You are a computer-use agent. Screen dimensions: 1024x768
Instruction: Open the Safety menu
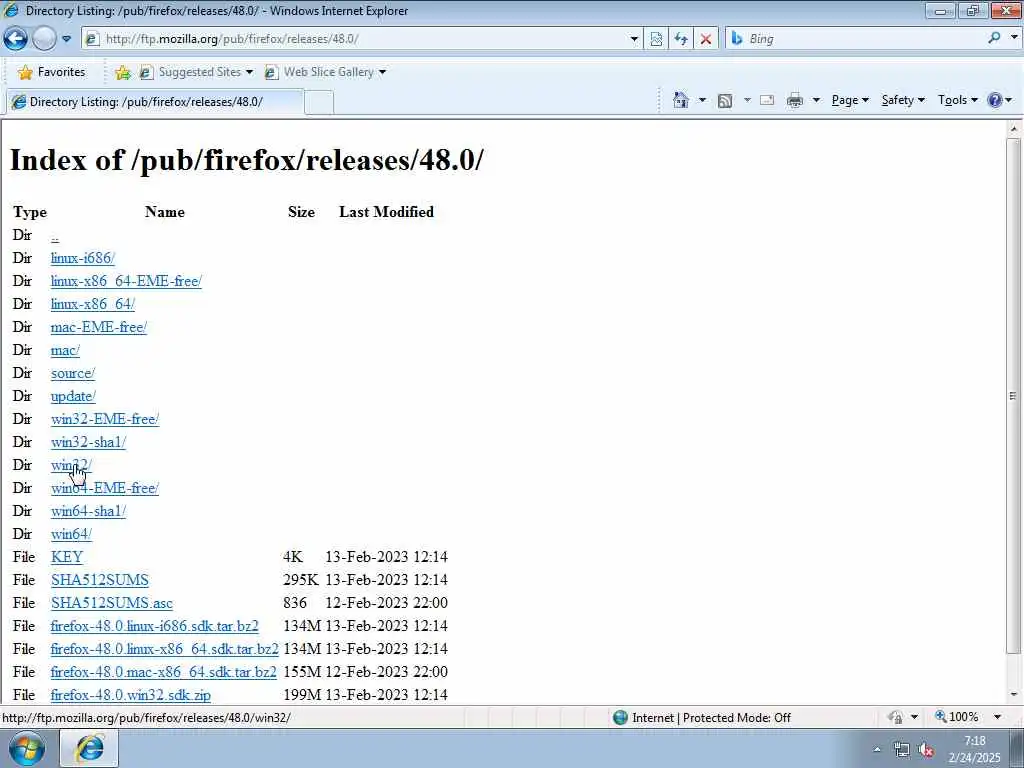point(903,100)
